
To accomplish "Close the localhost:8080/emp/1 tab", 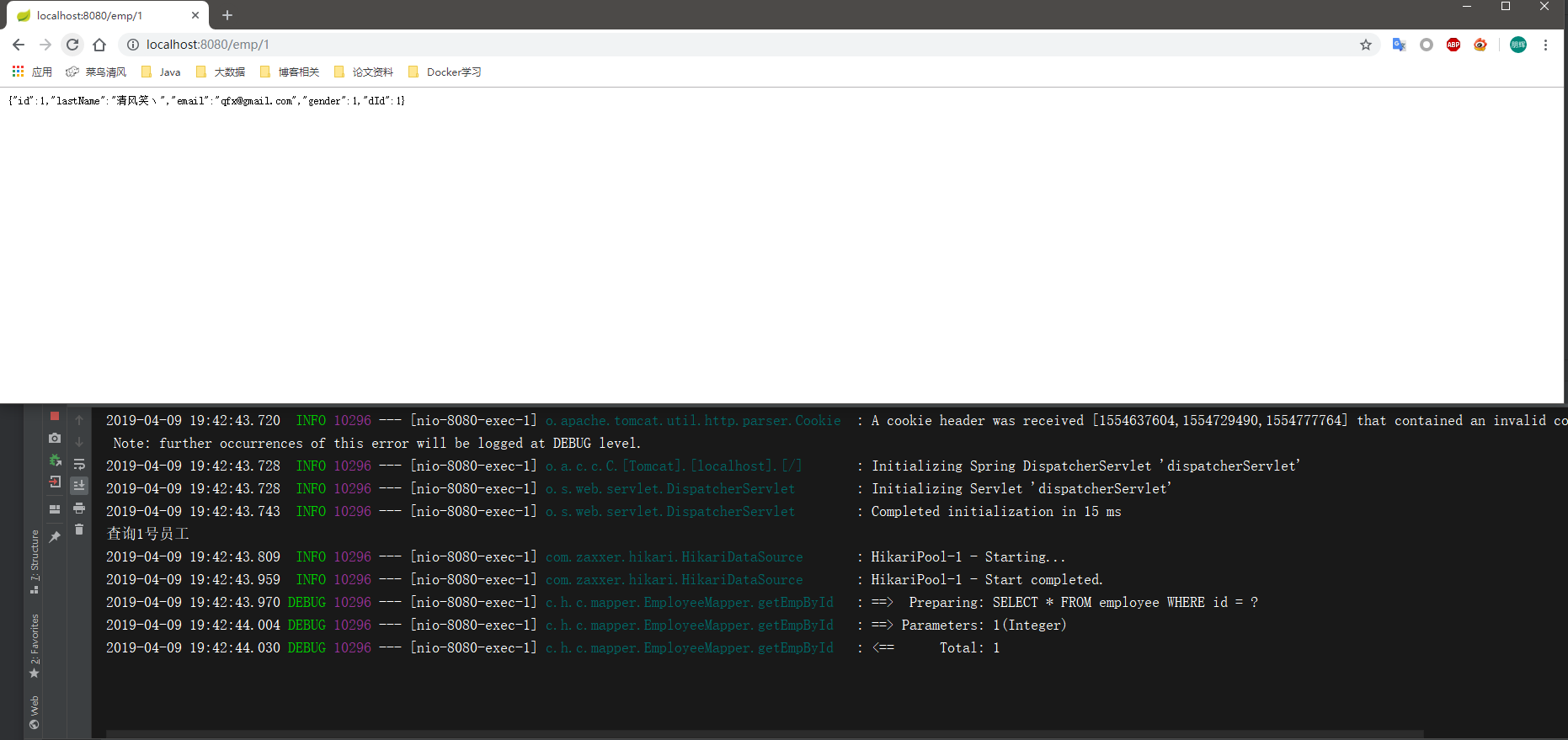I will (x=195, y=15).
